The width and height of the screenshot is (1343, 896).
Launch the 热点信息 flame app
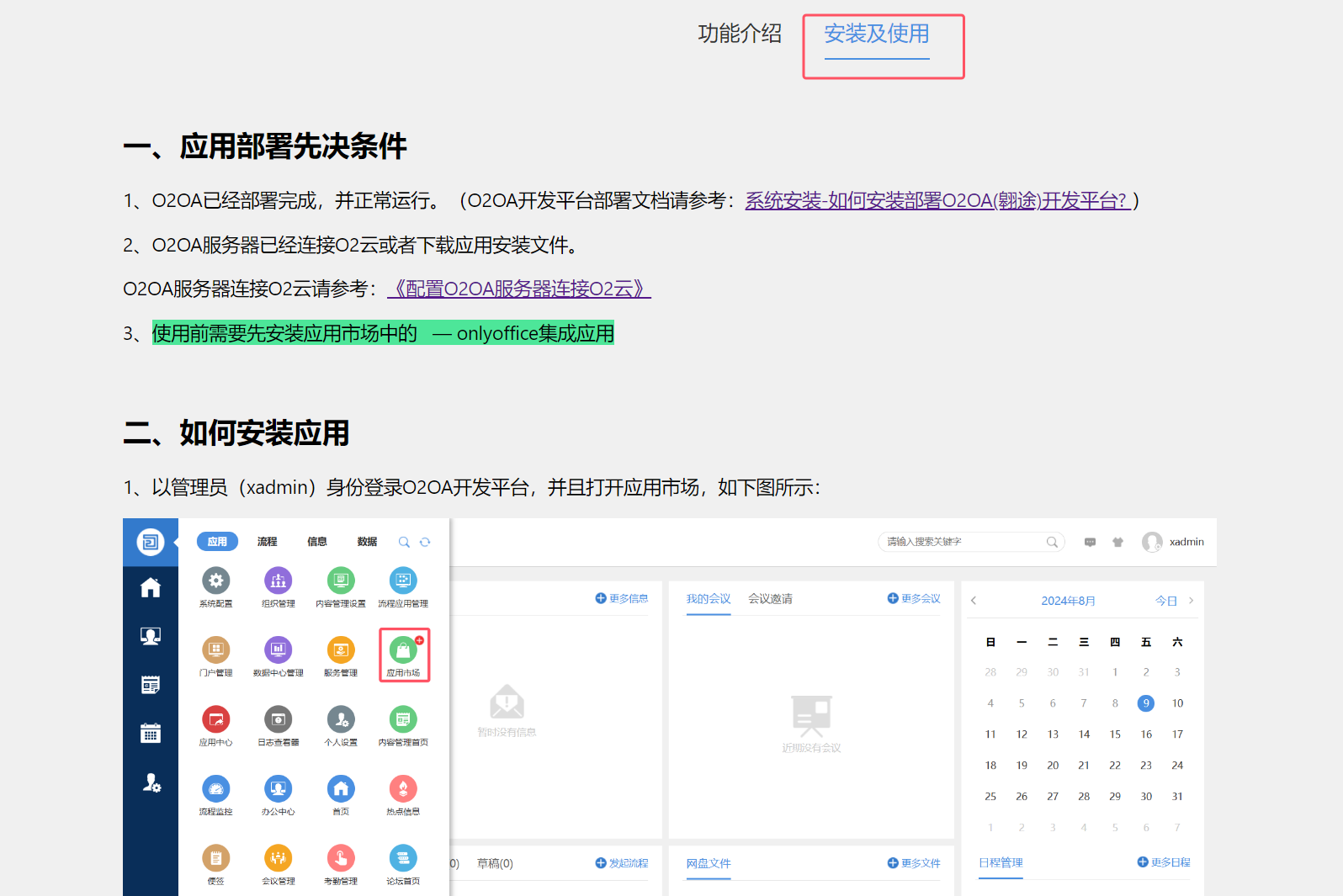coord(403,788)
